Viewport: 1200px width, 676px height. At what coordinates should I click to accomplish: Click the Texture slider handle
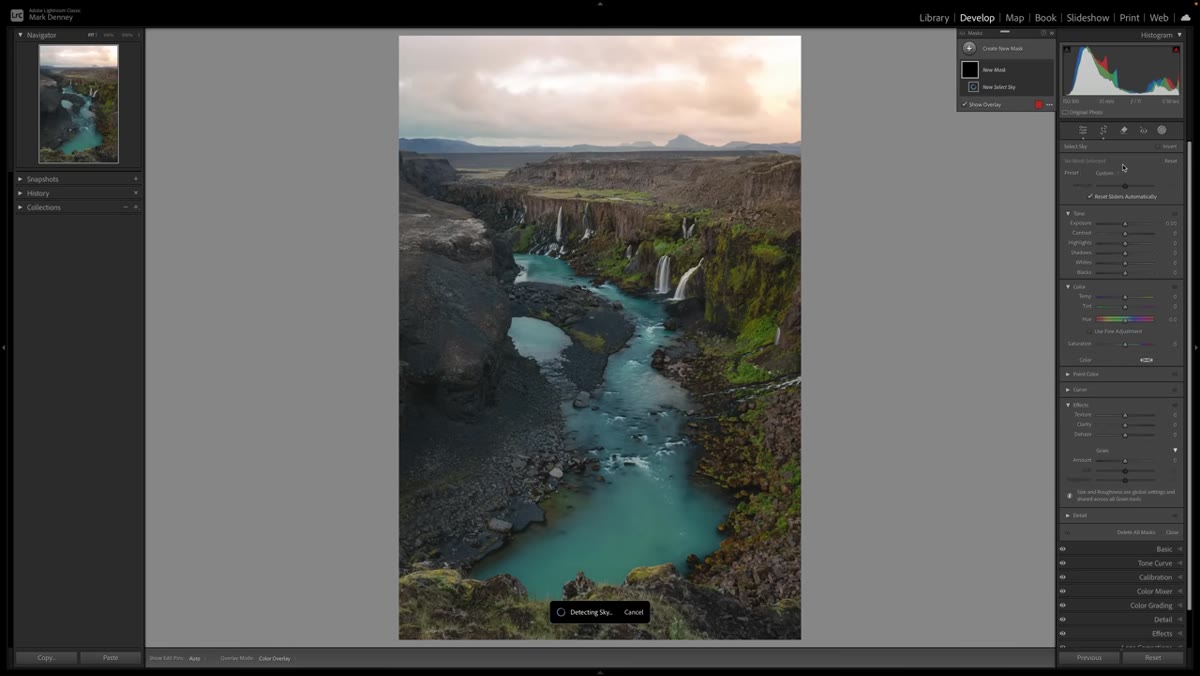(x=1125, y=414)
